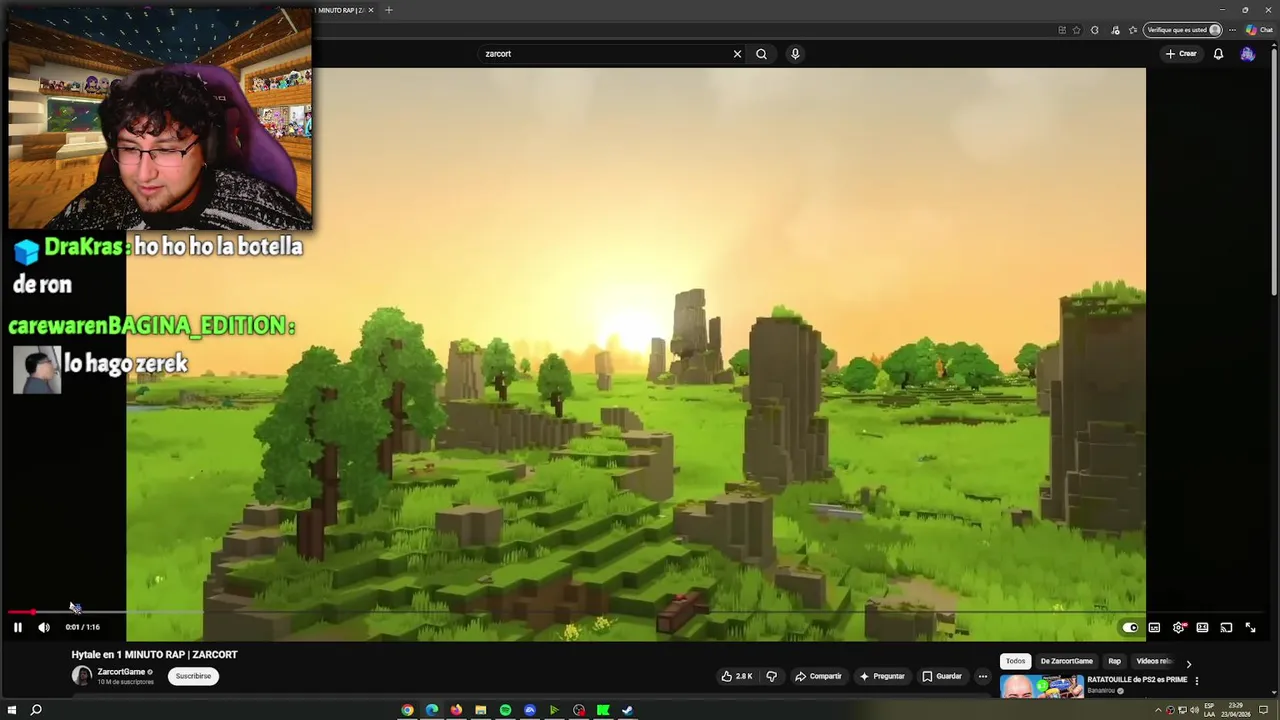Open the RATATOUILLE de PS2 video thumbnail

(1041, 687)
